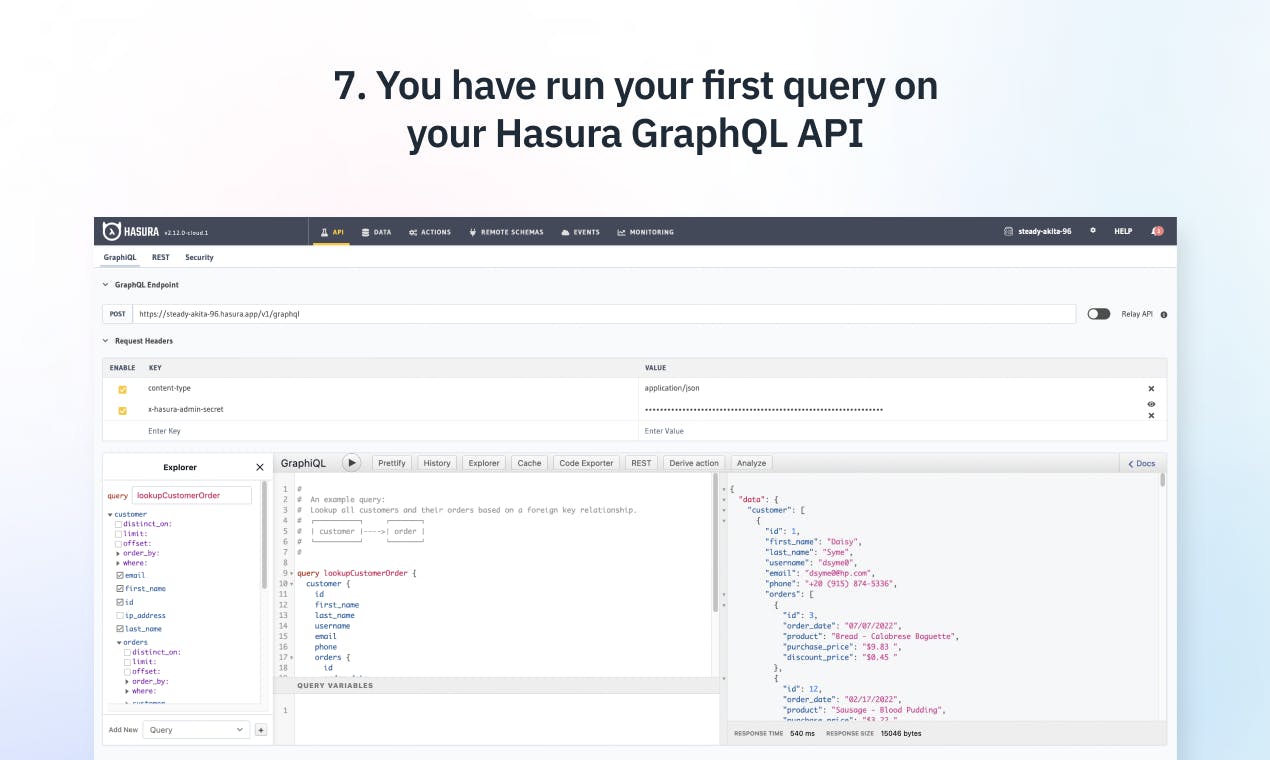Click the plus button beside Add New
Viewport: 1270px width, 760px height.
(261, 730)
